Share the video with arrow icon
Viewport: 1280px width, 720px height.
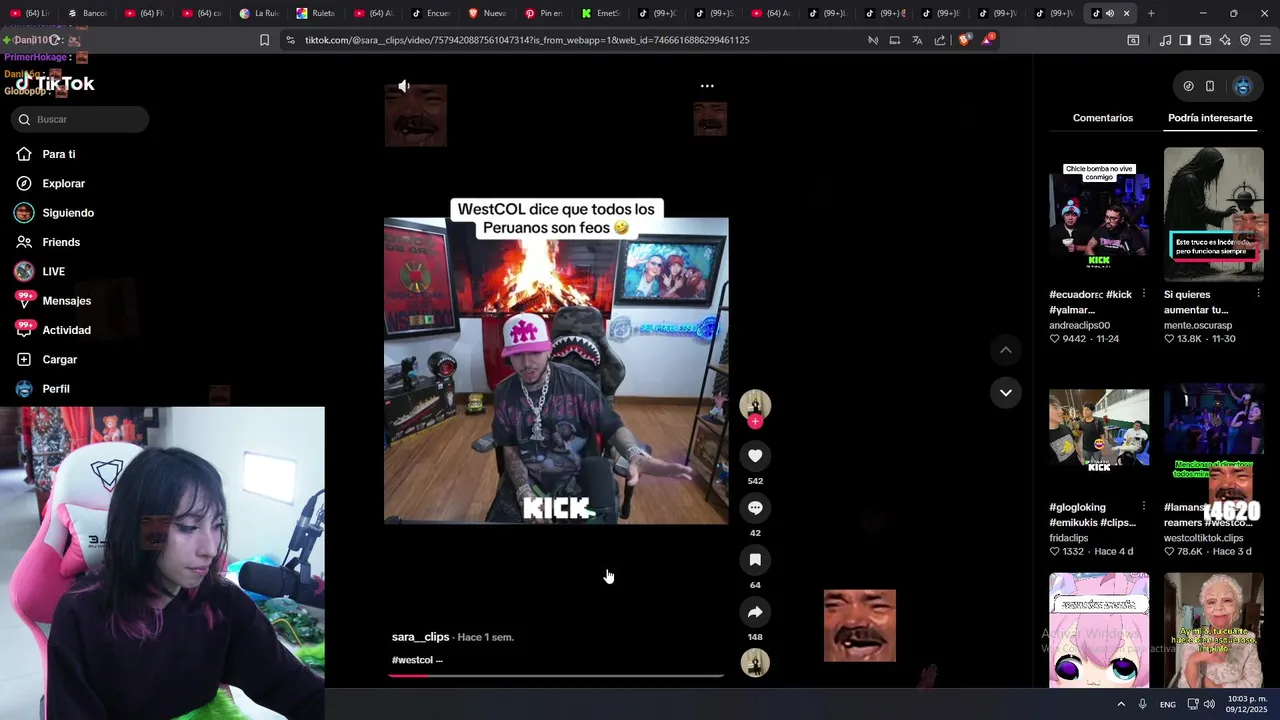tap(755, 612)
